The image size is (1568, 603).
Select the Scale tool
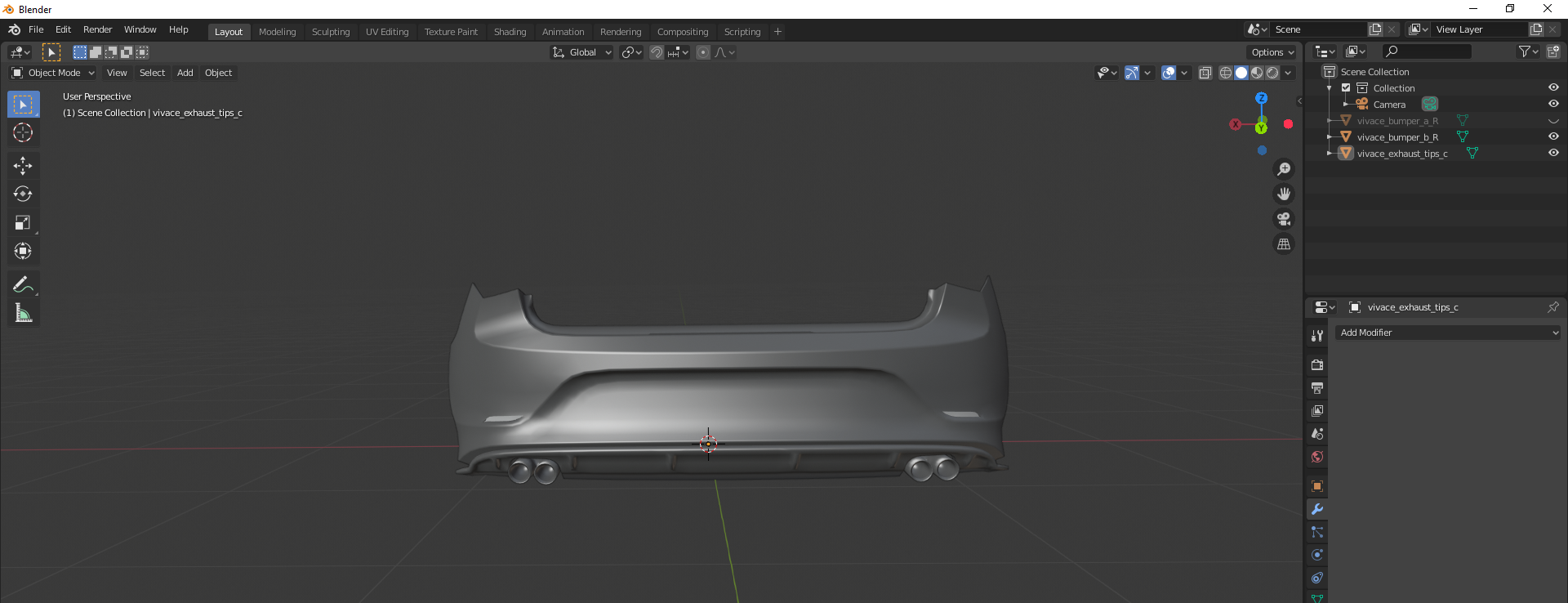pos(23,223)
